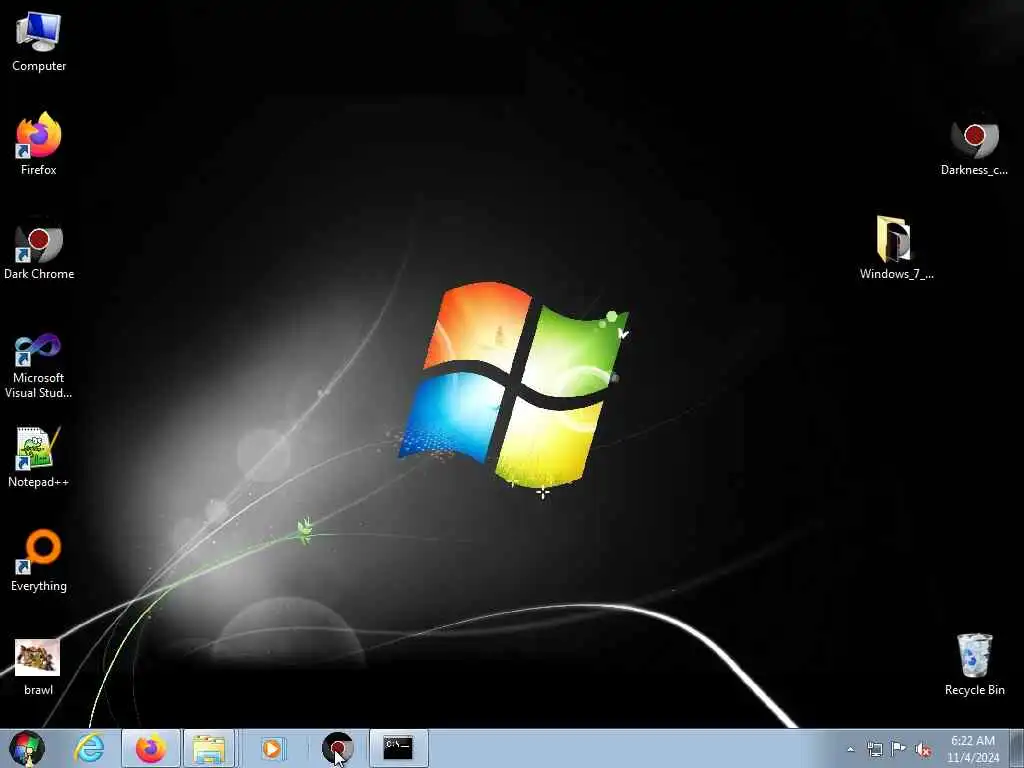Image resolution: width=1024 pixels, height=768 pixels.
Task: Select the brawl image file
Action: pyautogui.click(x=39, y=667)
